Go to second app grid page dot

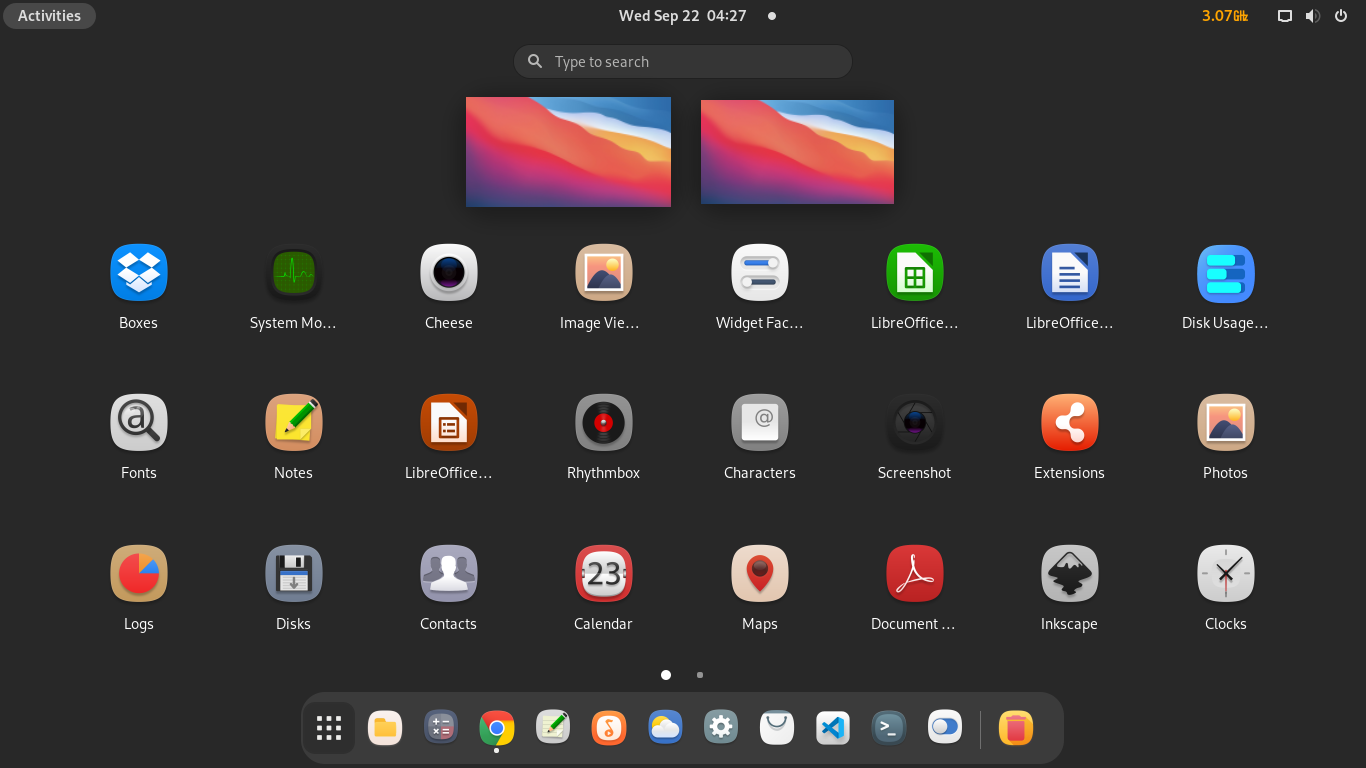click(700, 675)
